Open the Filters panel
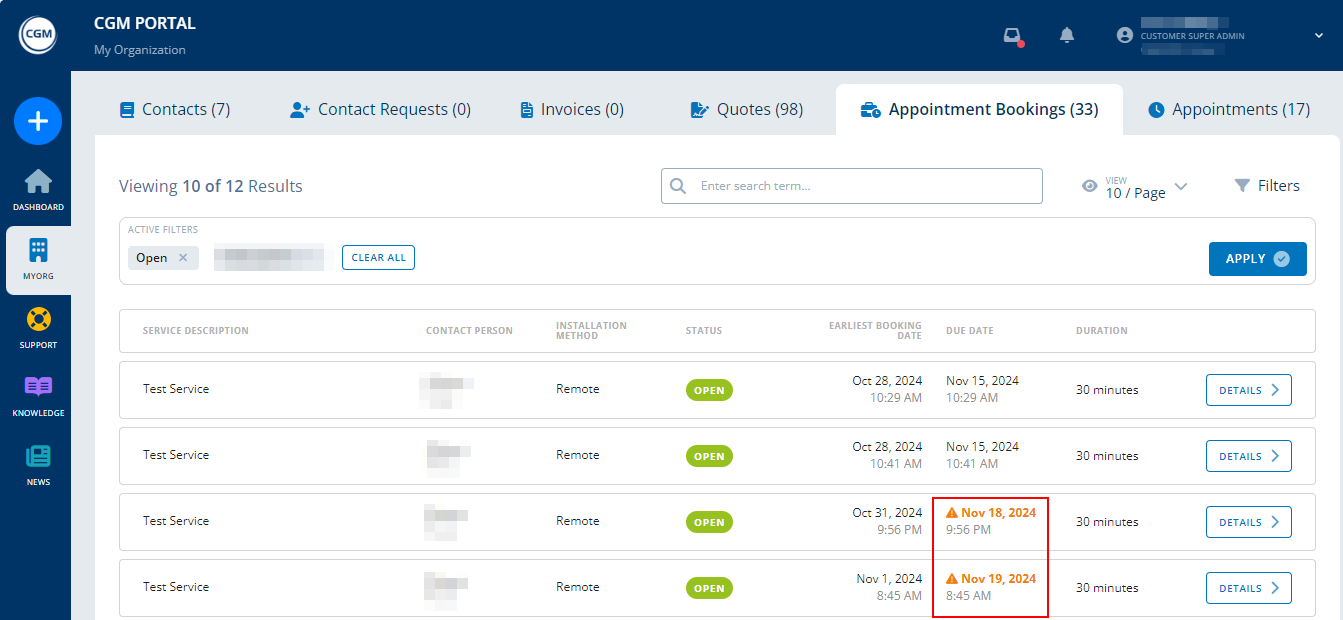The width and height of the screenshot is (1343, 620). tap(1267, 185)
